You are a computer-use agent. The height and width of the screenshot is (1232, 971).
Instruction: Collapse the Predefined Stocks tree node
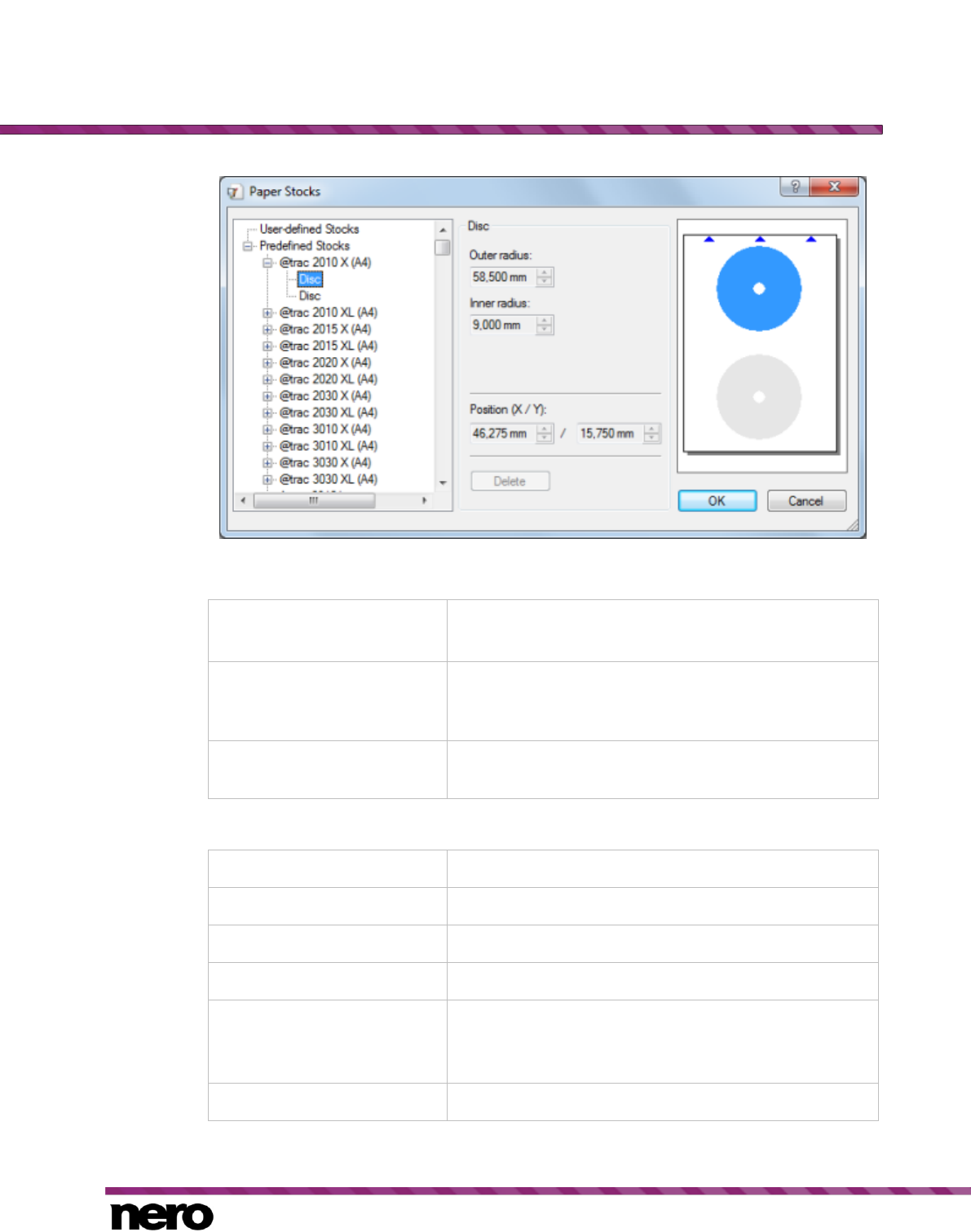(248, 246)
